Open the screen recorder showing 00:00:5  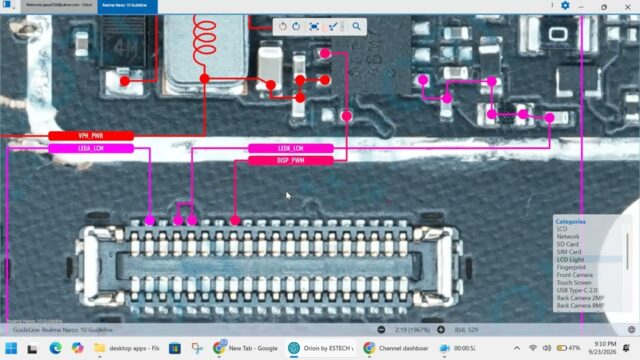point(458,348)
